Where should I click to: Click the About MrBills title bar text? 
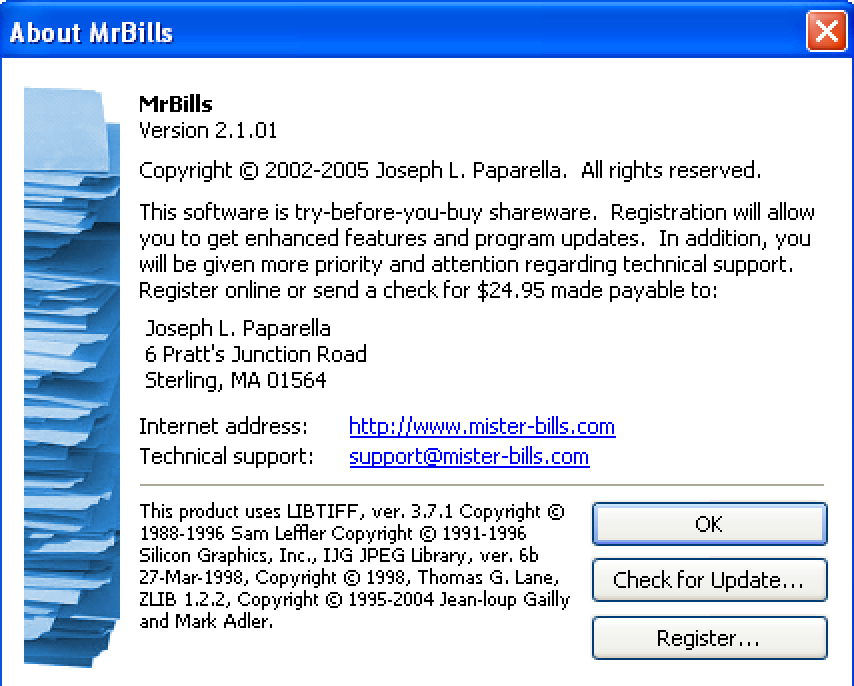pos(91,33)
